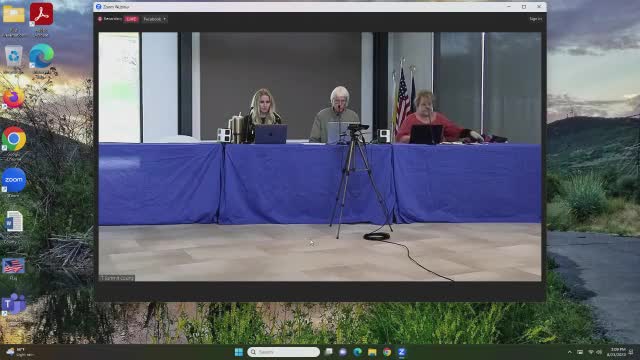The image size is (640, 360).
Task: Open the Word document on the desktop
Action: pos(14,222)
